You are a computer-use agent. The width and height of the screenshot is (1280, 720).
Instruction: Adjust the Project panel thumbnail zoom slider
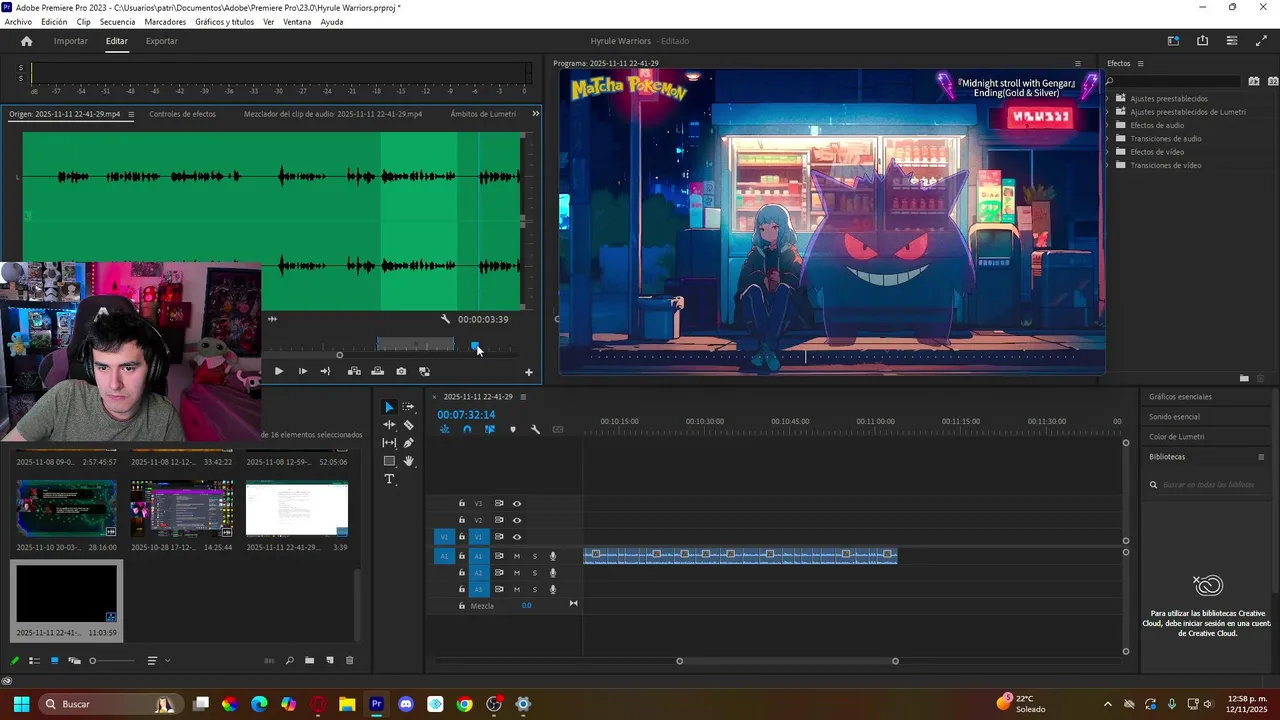point(111,661)
